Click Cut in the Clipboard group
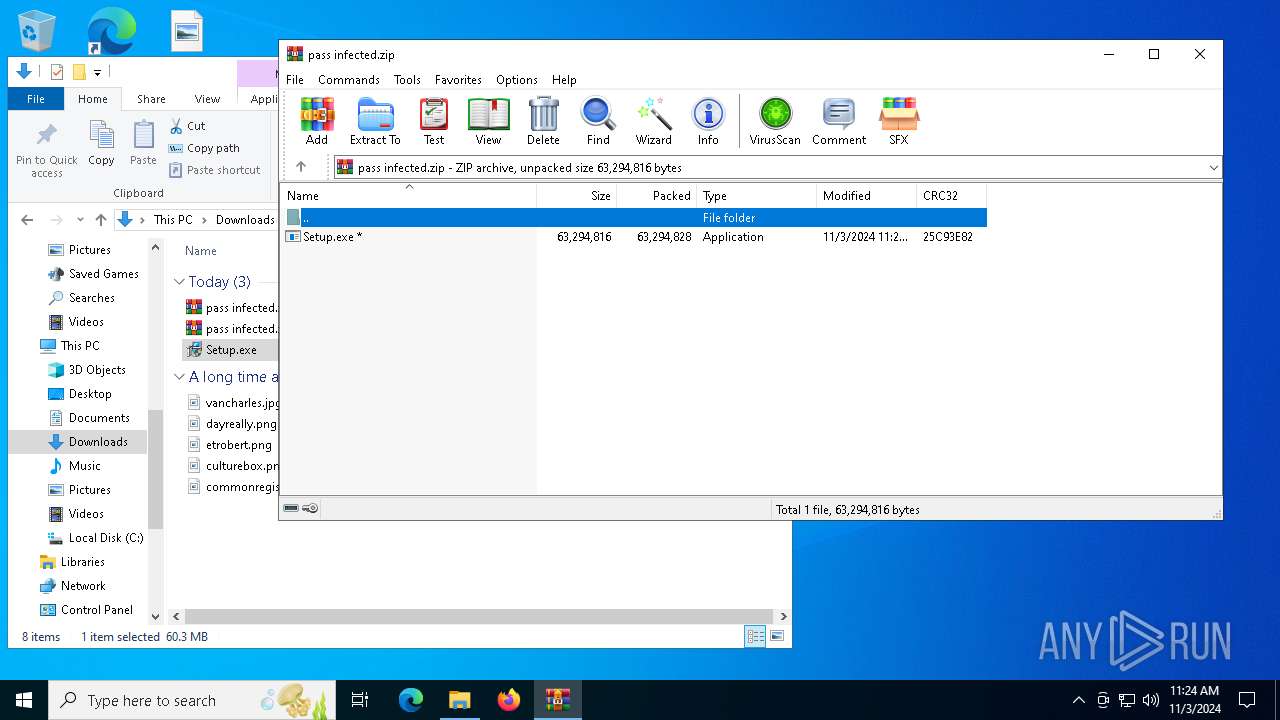 187,126
